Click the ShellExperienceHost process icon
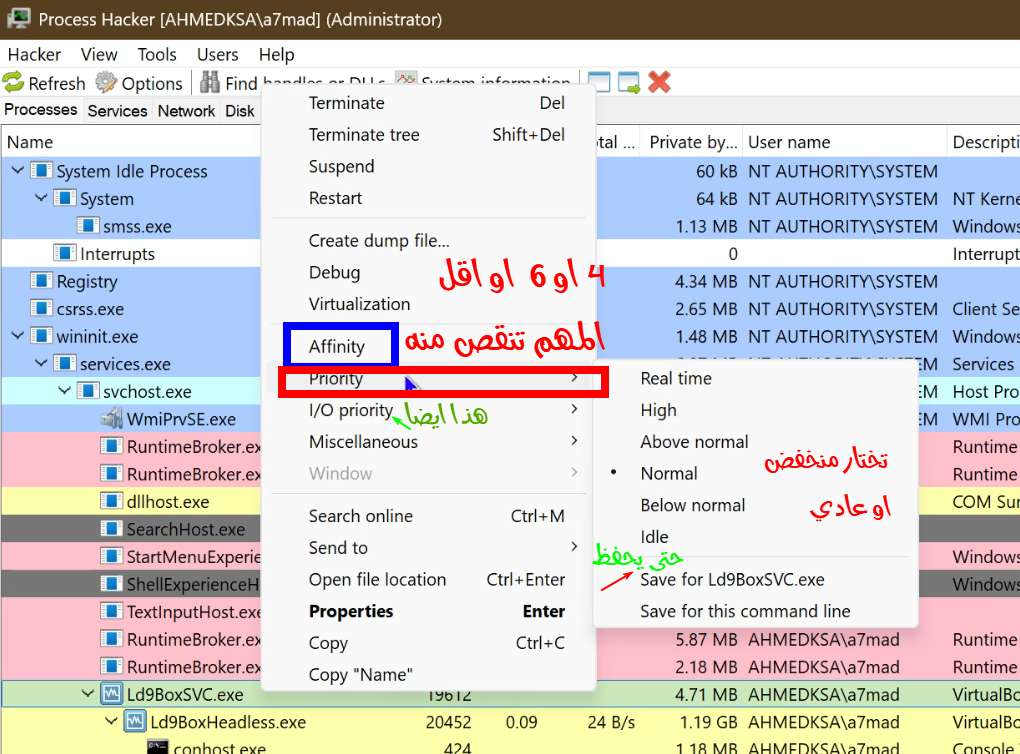Viewport: 1020px width, 754px height. [x=111, y=584]
